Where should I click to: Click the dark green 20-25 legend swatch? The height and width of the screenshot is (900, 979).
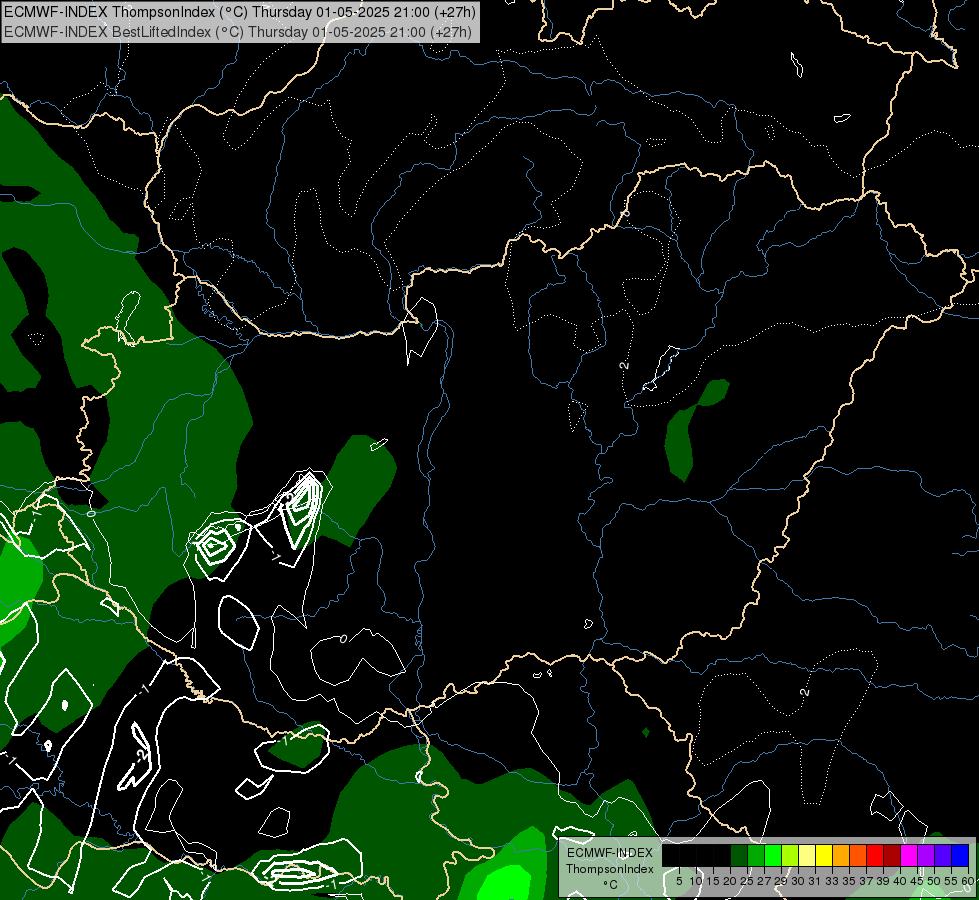point(739,855)
